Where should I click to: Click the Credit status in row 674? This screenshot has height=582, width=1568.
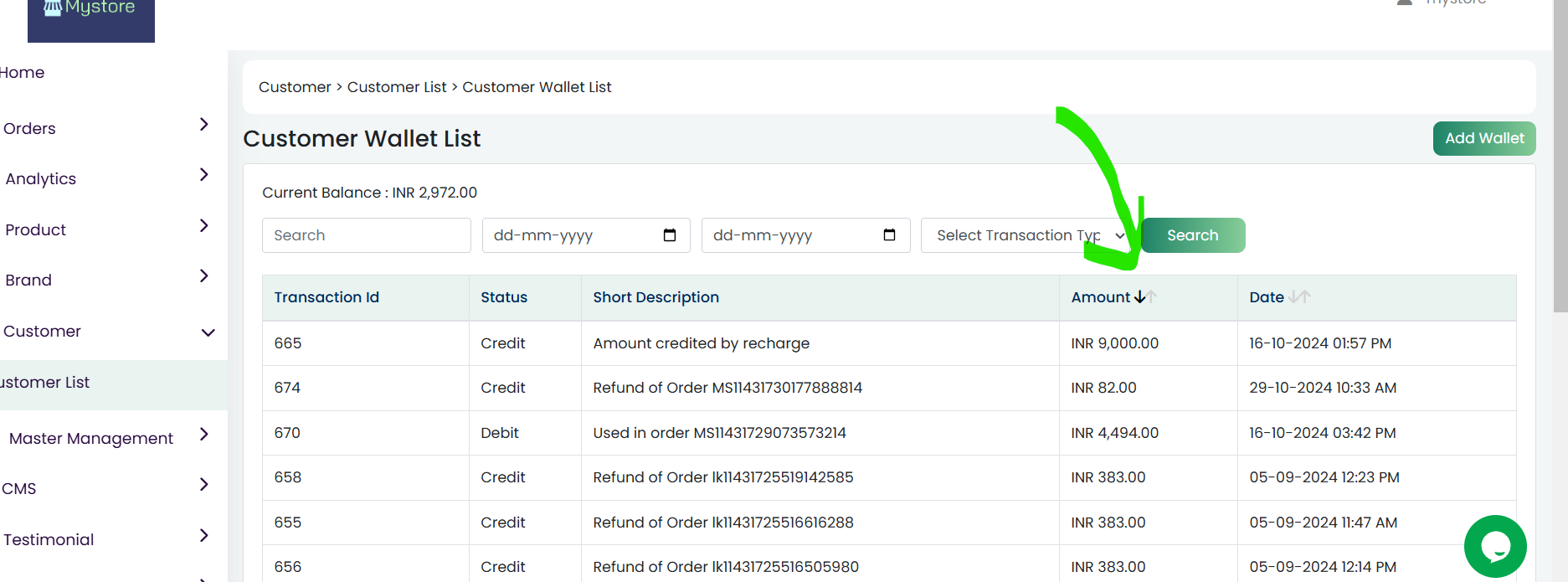click(x=503, y=388)
